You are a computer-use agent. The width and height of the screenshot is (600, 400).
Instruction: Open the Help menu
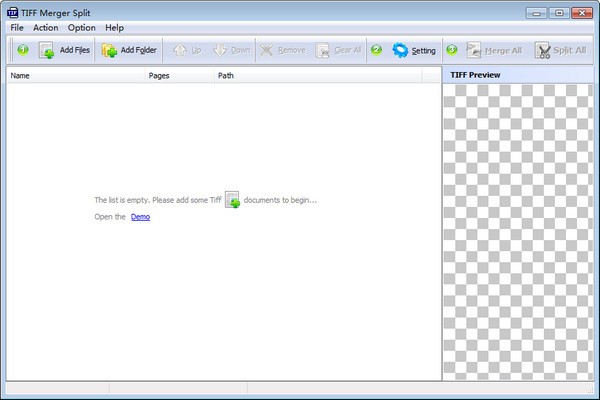point(115,28)
